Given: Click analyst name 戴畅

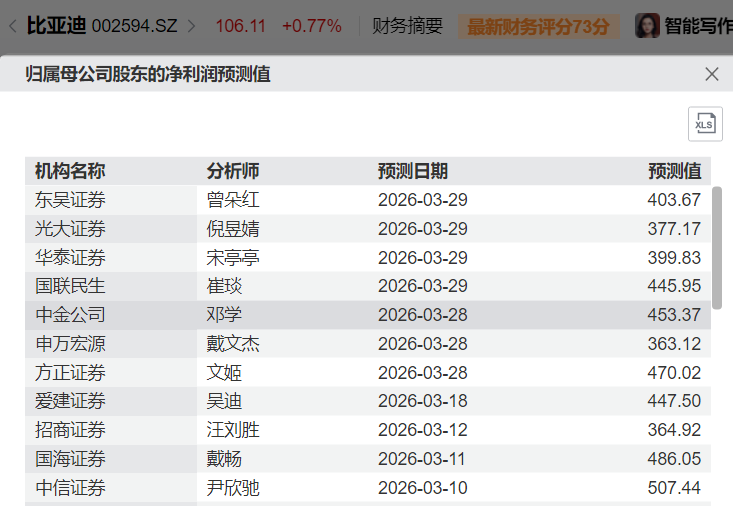Looking at the screenshot, I should [224, 459].
